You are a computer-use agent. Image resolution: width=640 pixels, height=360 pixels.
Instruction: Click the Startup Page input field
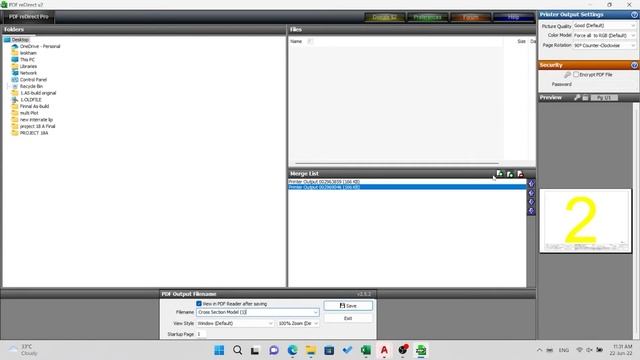[x=202, y=334]
